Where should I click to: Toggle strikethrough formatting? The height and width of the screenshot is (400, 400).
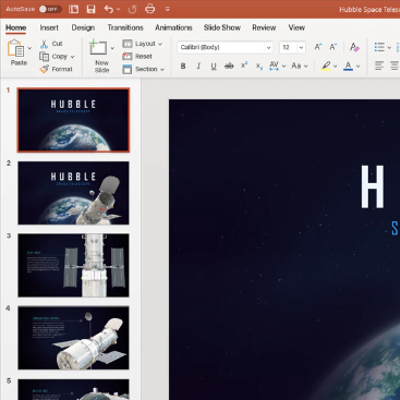tap(229, 66)
